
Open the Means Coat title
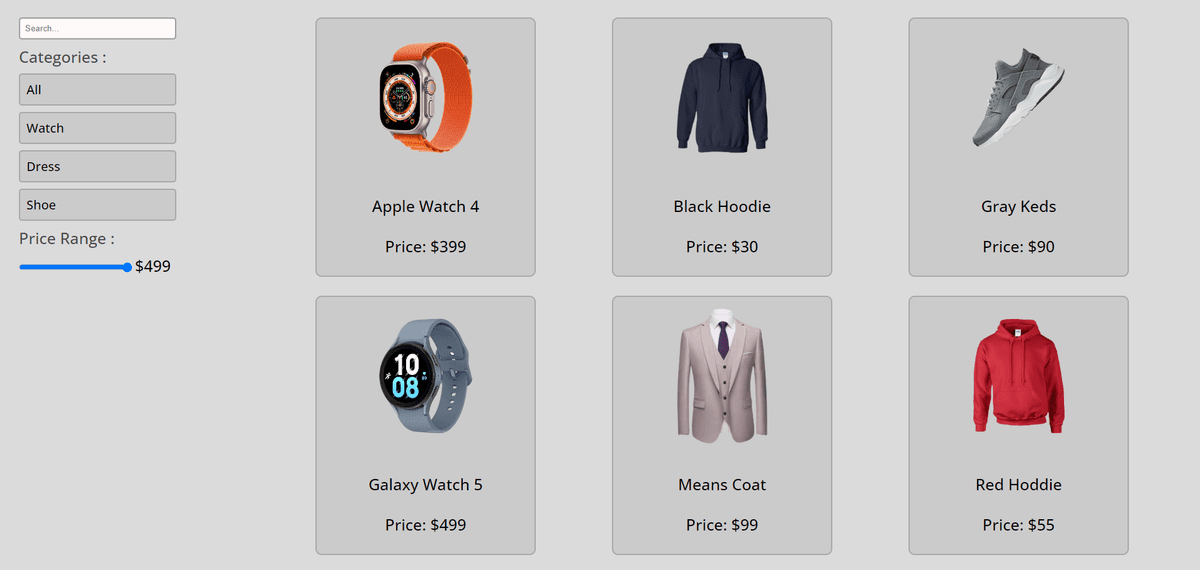click(722, 485)
